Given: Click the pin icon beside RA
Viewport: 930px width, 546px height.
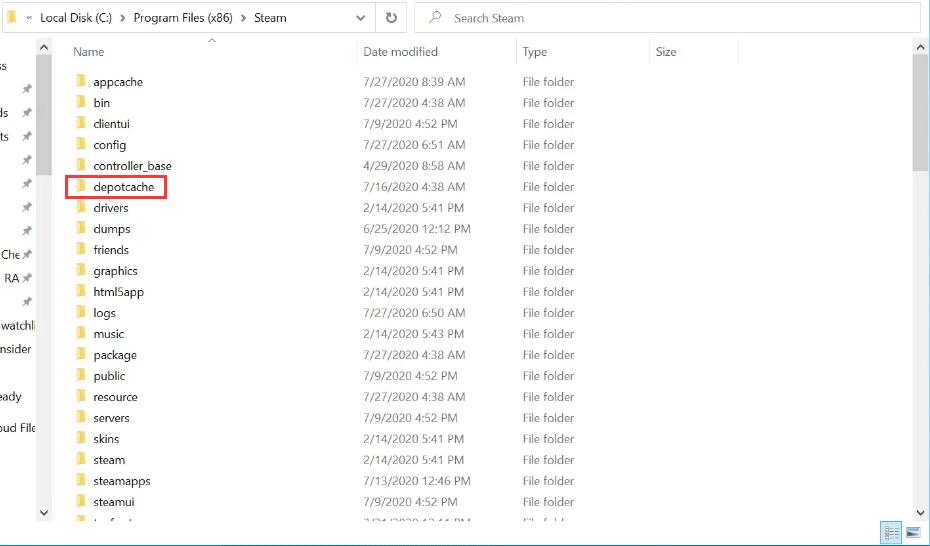Looking at the screenshot, I should coord(27,278).
